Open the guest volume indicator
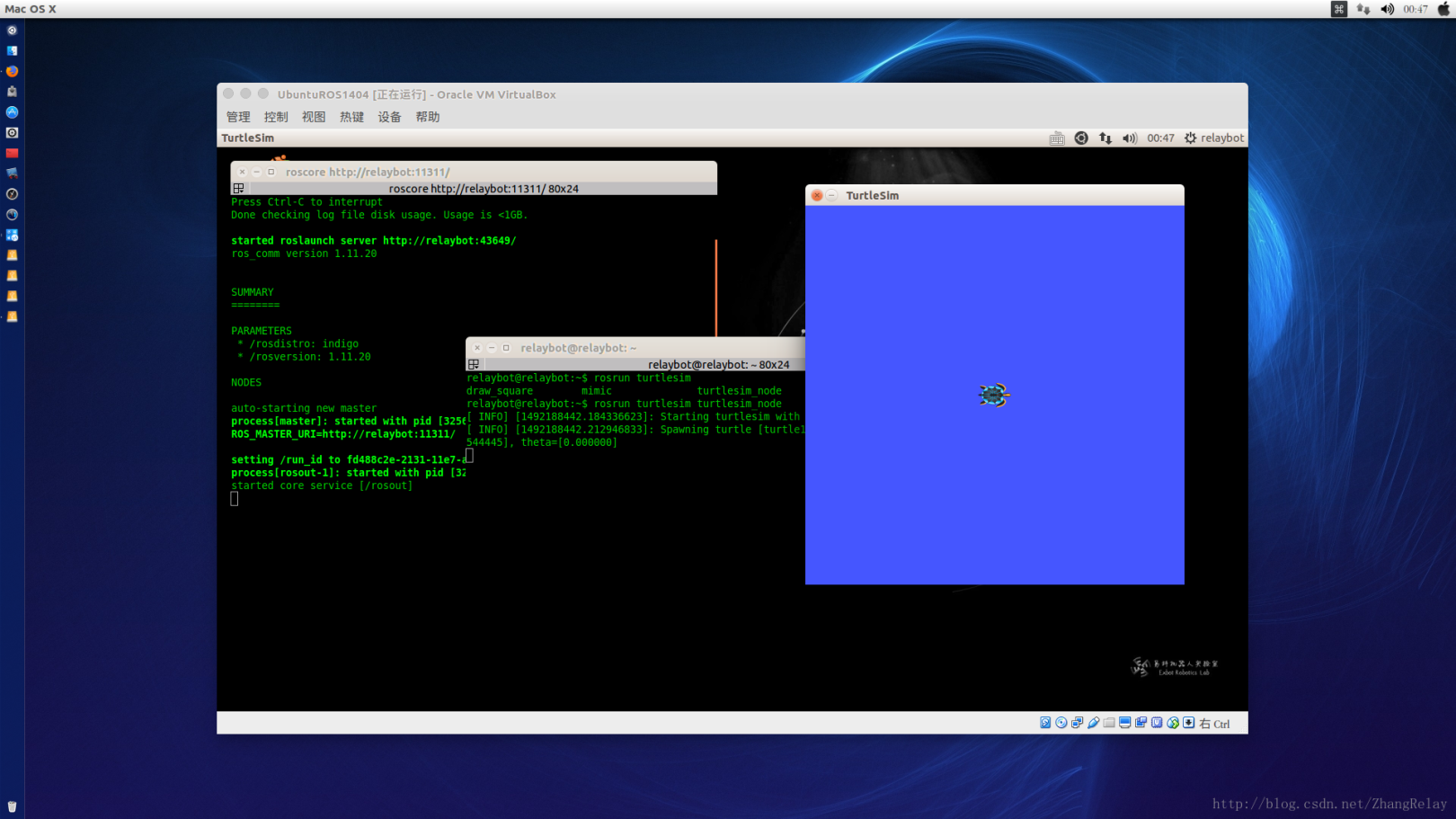The width and height of the screenshot is (1456, 819). tap(1130, 138)
